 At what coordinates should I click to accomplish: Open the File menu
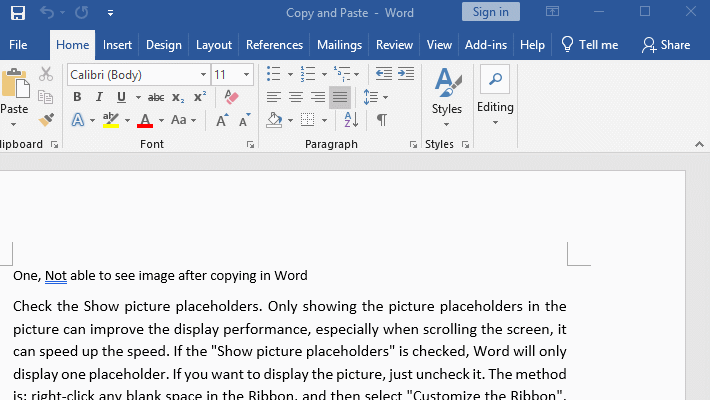(x=18, y=45)
